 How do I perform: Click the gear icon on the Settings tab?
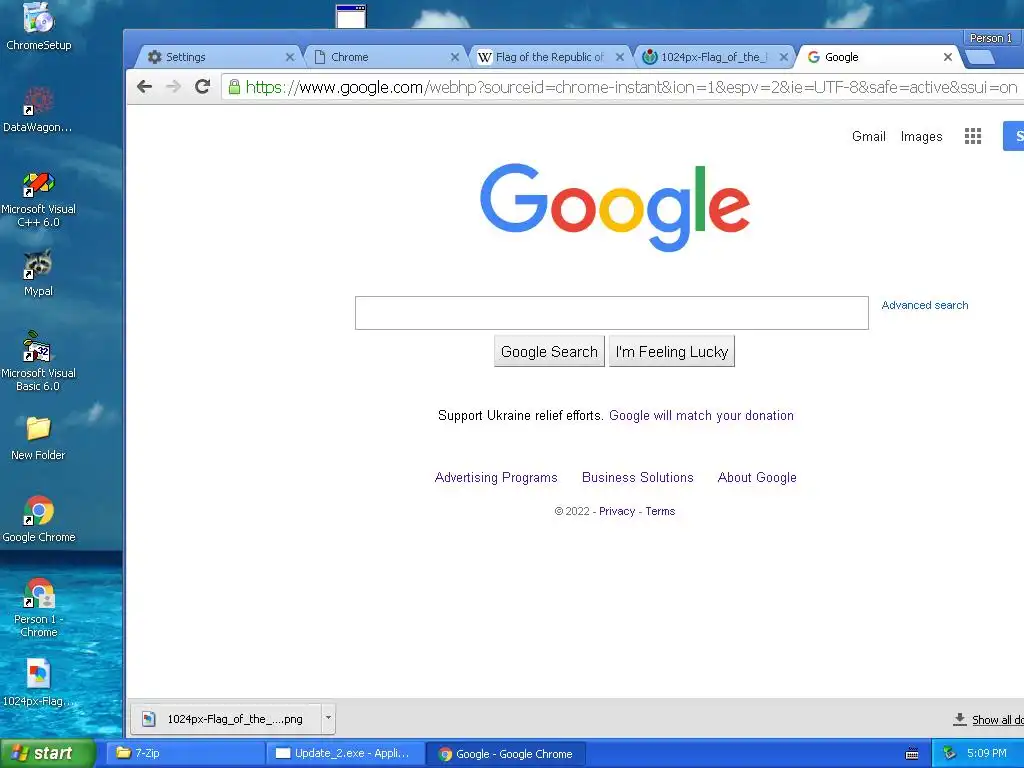(x=154, y=57)
